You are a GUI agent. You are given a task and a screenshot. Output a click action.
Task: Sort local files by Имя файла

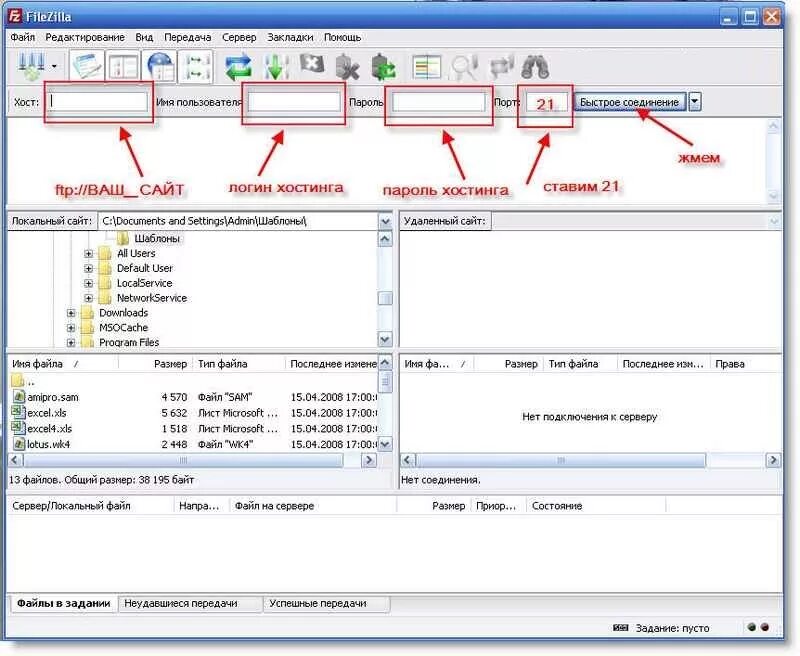[63, 364]
